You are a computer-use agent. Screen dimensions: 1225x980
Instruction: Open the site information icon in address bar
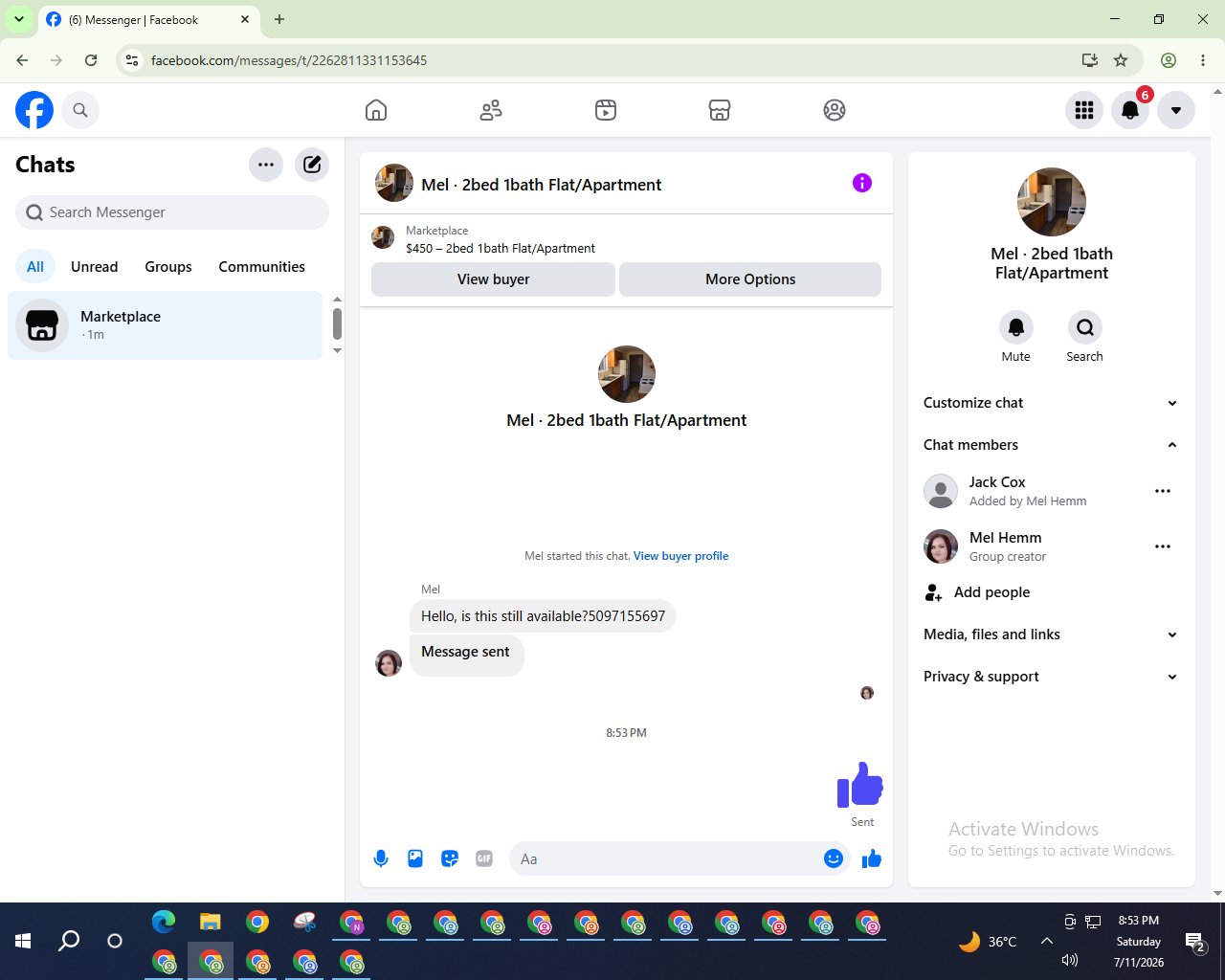pos(133,60)
